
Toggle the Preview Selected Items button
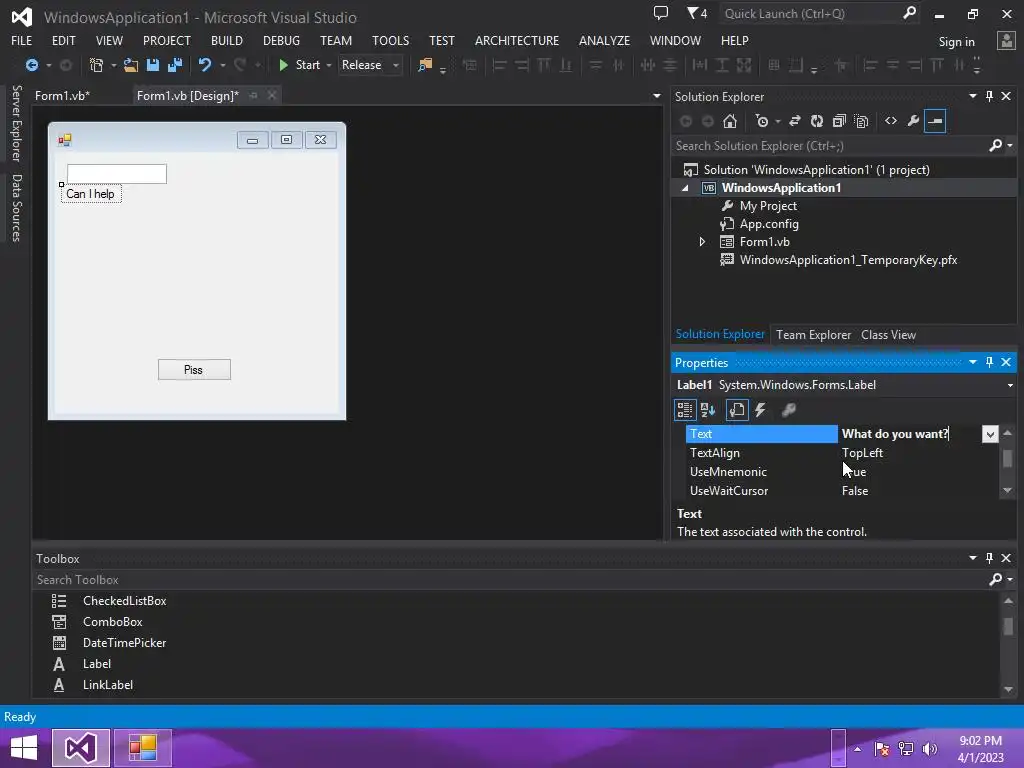pyautogui.click(x=935, y=121)
